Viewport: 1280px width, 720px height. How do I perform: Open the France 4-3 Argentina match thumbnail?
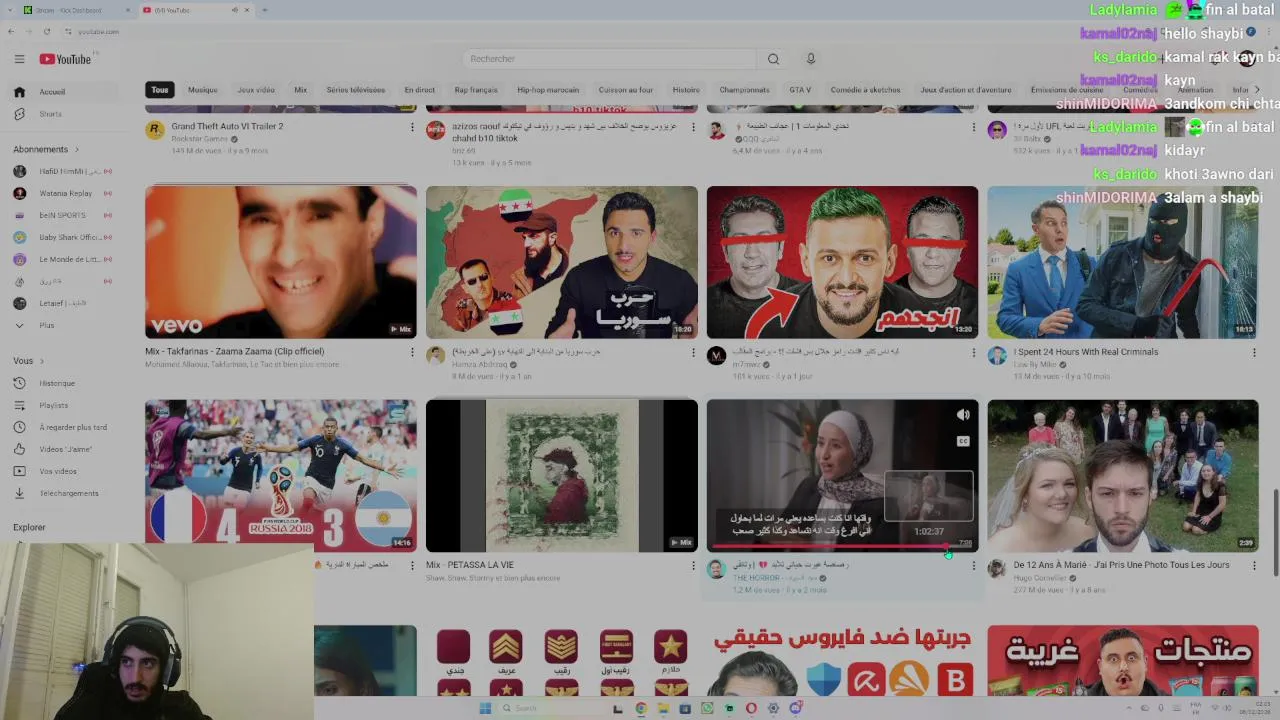tap(281, 476)
